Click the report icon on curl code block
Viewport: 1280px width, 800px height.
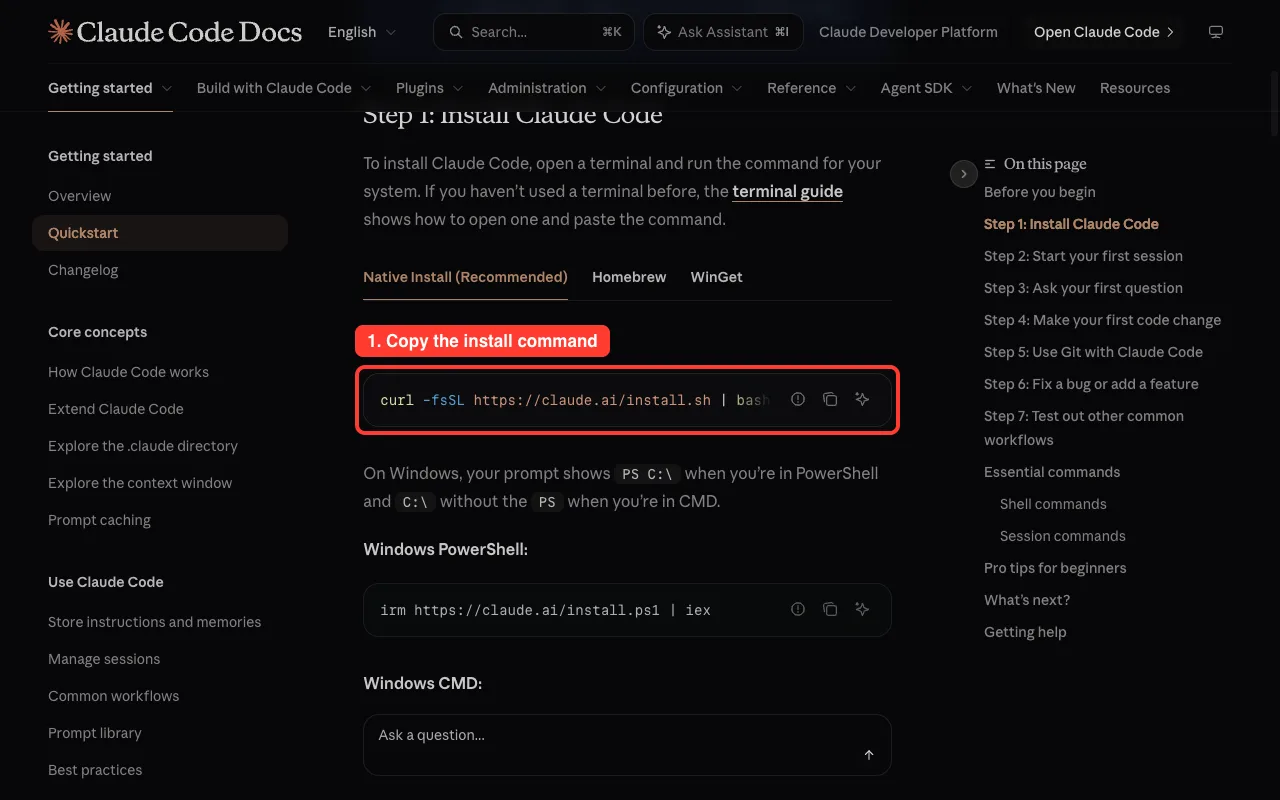(798, 399)
